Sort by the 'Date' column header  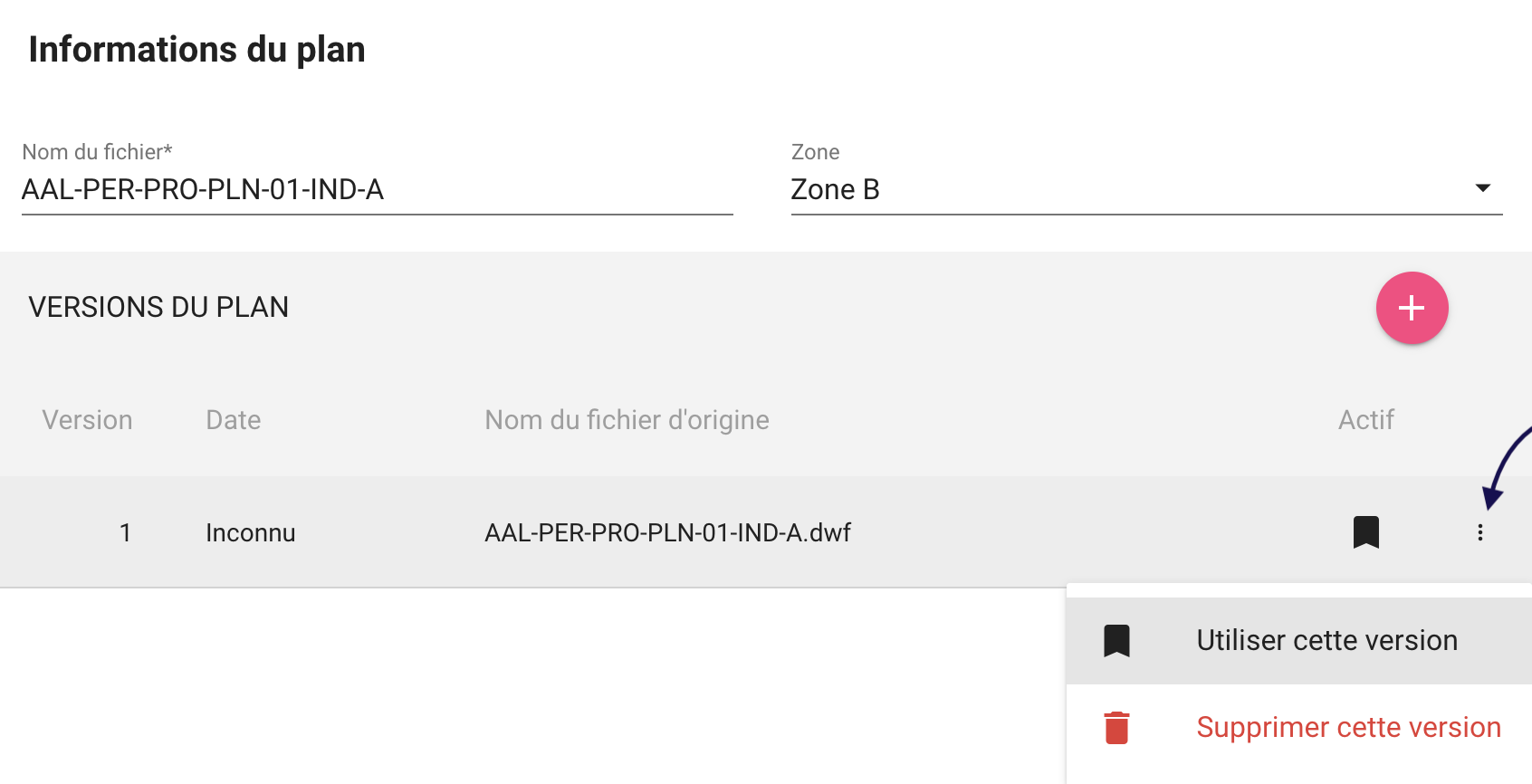tap(233, 420)
